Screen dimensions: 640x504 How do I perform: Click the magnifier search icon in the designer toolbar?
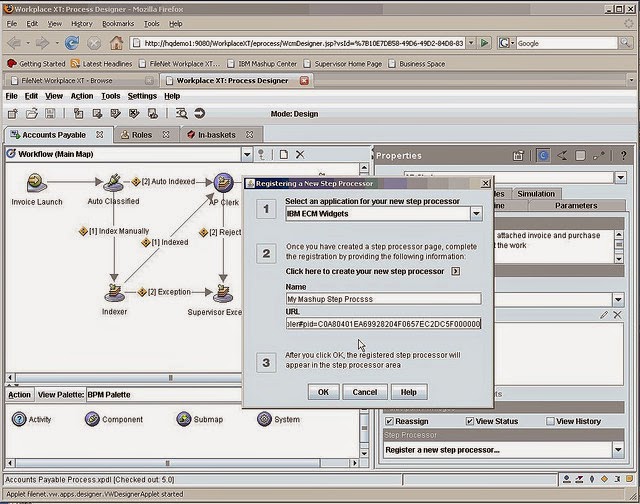tap(181, 114)
